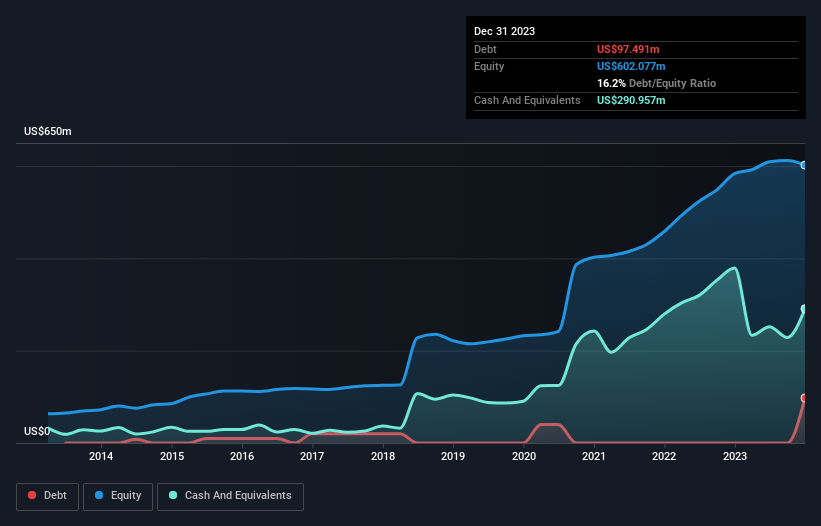Click the 2016 x-axis label
821x526 pixels.
[242, 456]
